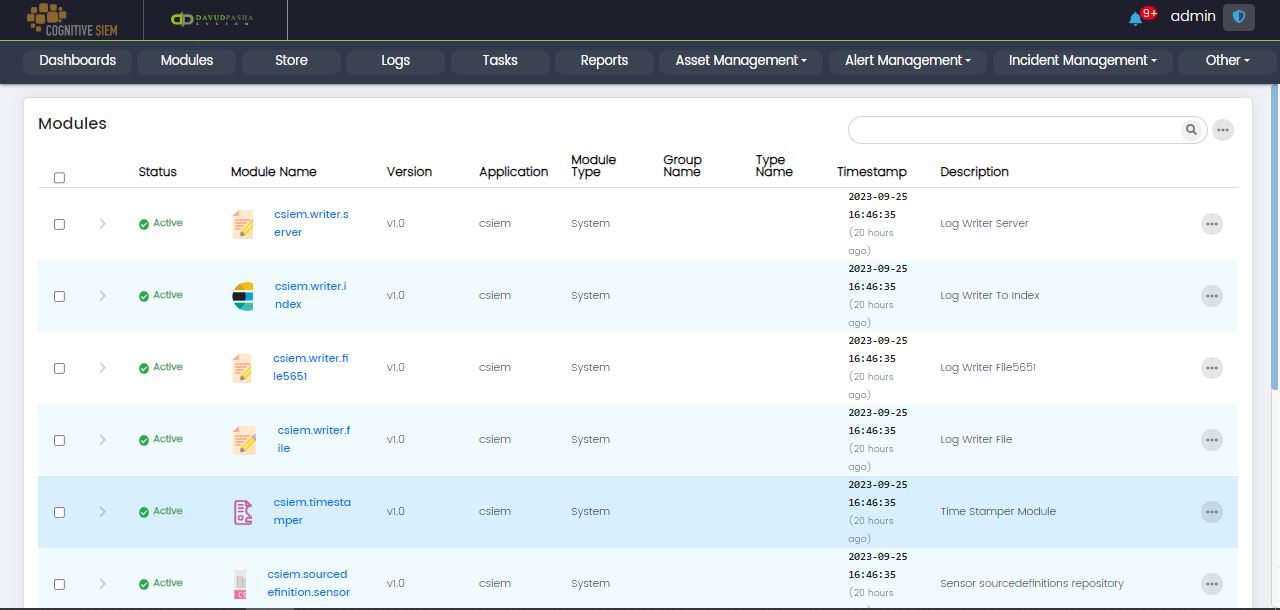Image resolution: width=1280 pixels, height=610 pixels.
Task: Open the Incident Management dropdown menu
Action: [x=1082, y=61]
